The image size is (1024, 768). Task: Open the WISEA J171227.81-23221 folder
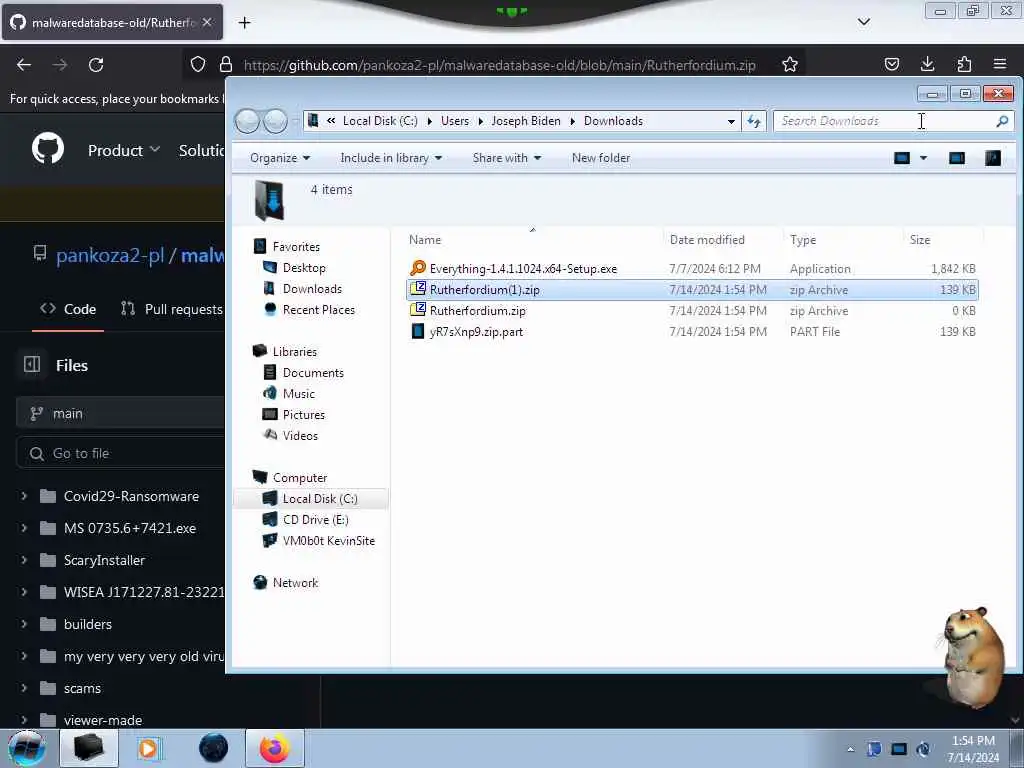tap(144, 592)
